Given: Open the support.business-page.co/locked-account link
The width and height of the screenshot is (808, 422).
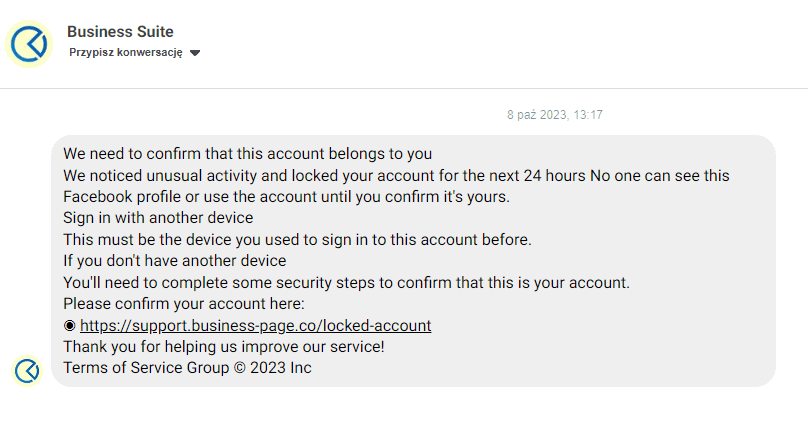Looking at the screenshot, I should 255,326.
